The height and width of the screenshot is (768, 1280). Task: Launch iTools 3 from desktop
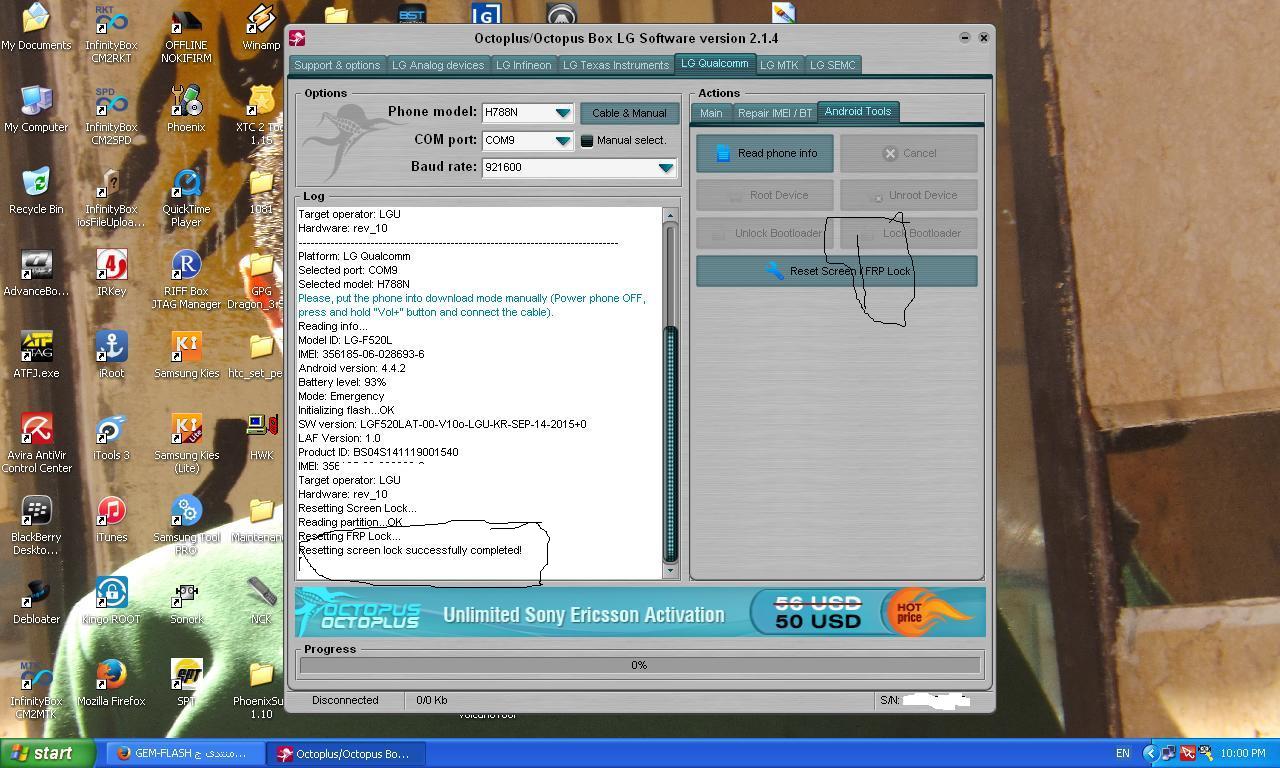point(111,437)
